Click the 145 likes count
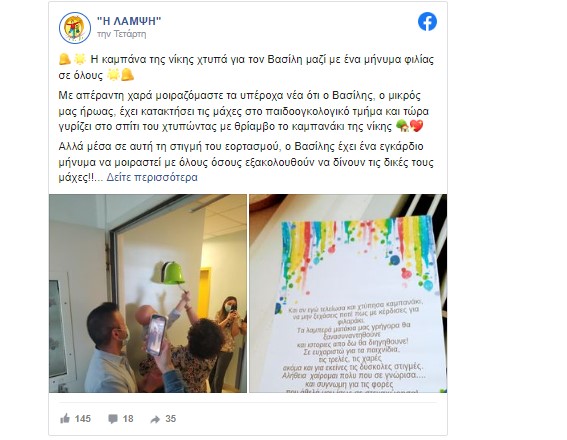This screenshot has height=440, width=567. [x=83, y=419]
